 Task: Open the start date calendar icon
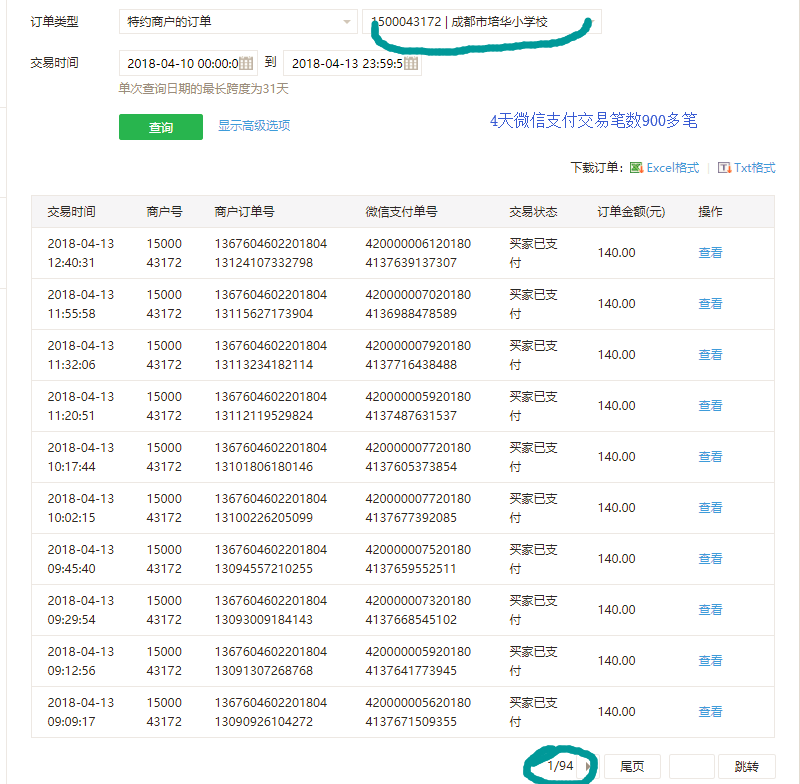pyautogui.click(x=246, y=63)
